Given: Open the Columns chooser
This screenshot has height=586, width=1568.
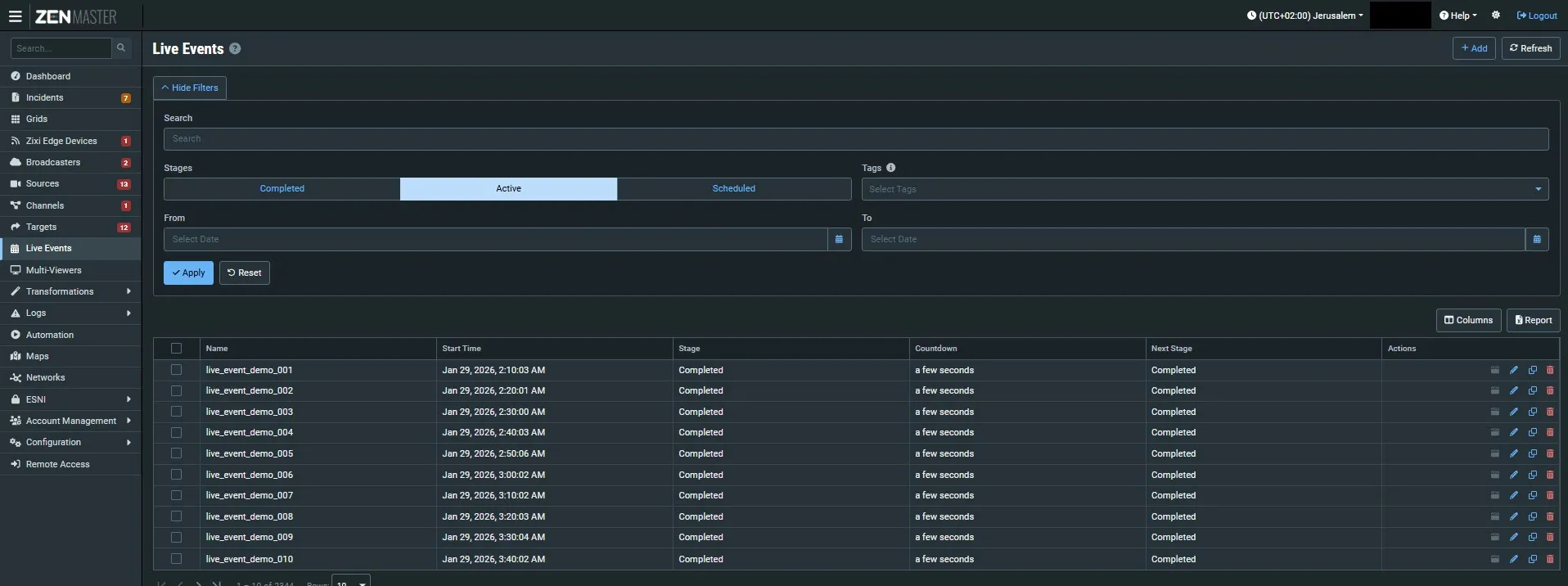Looking at the screenshot, I should 1468,320.
